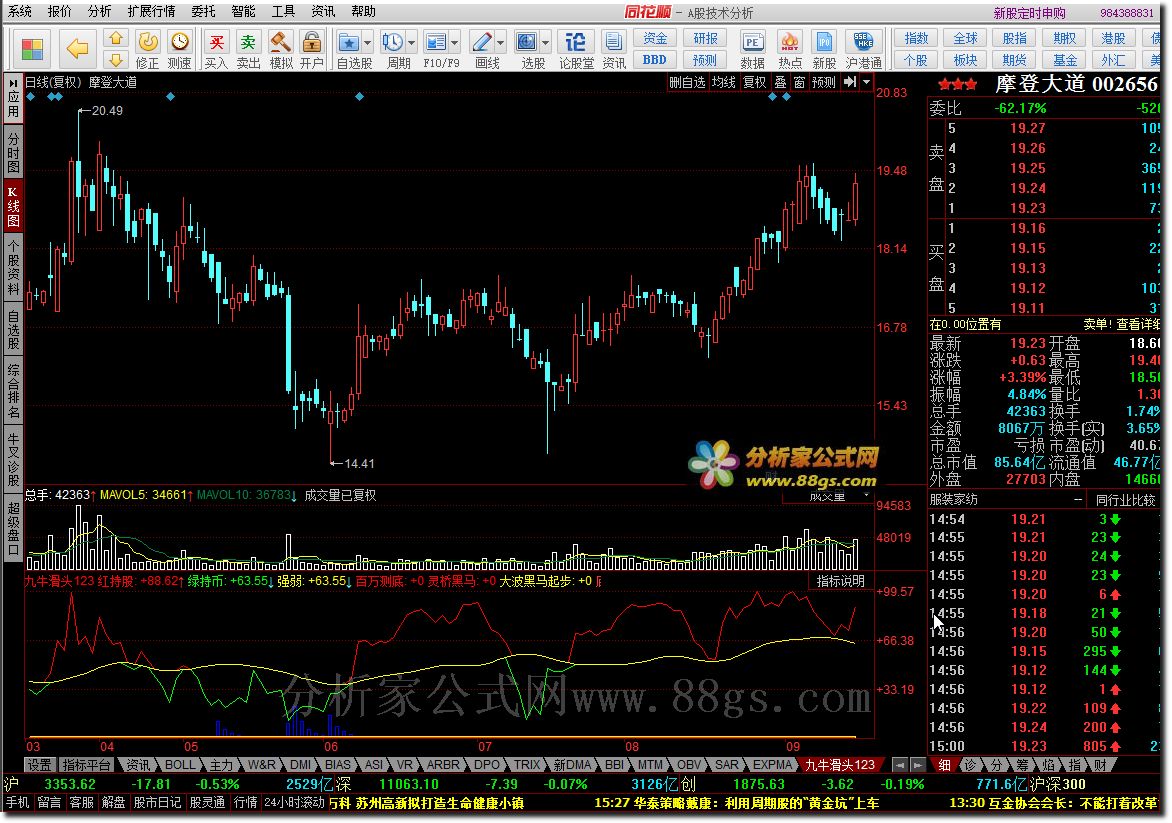
Task: Open the 论股堂 forum icon
Action: click(576, 42)
